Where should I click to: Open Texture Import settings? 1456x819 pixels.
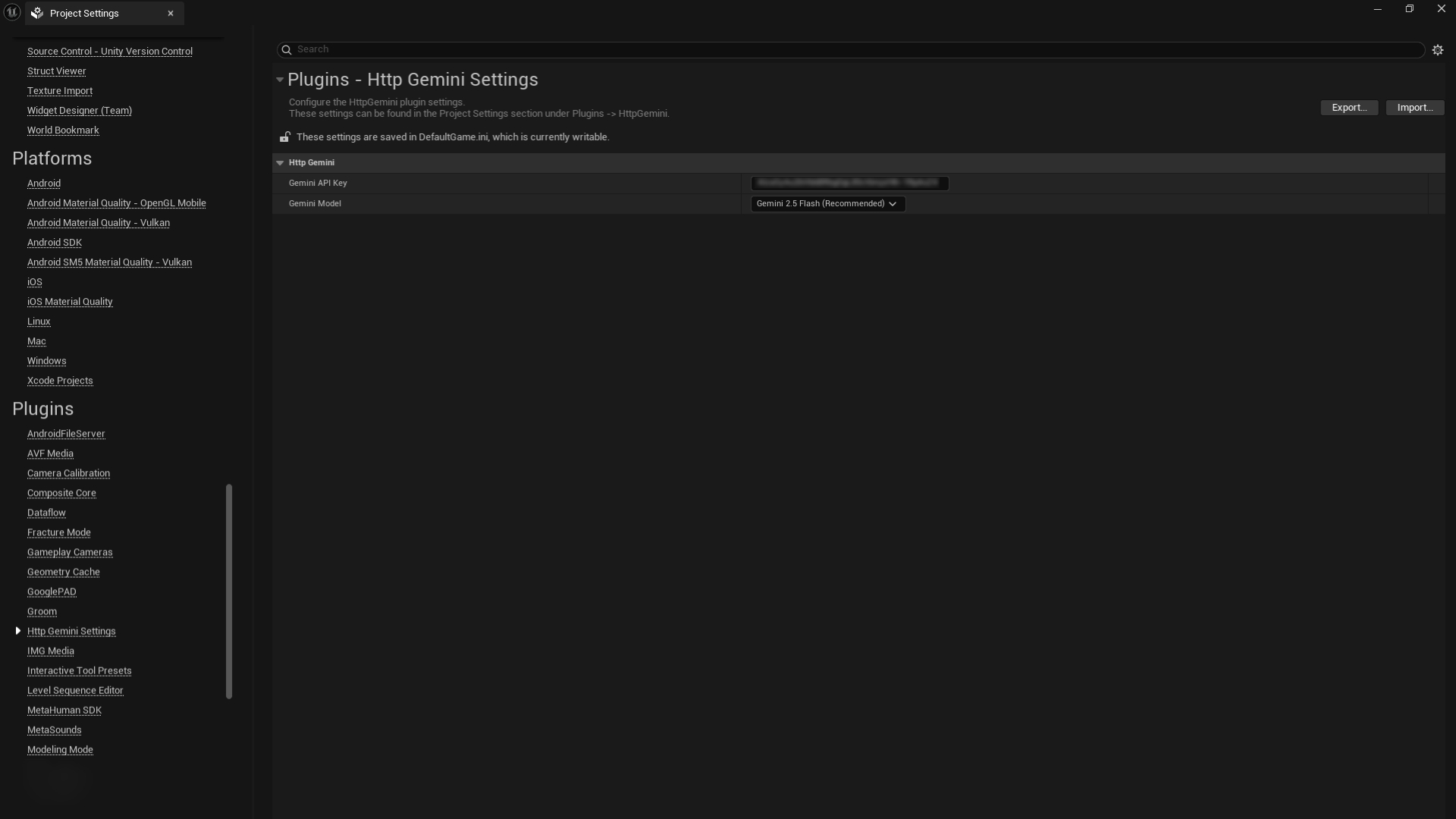60,91
